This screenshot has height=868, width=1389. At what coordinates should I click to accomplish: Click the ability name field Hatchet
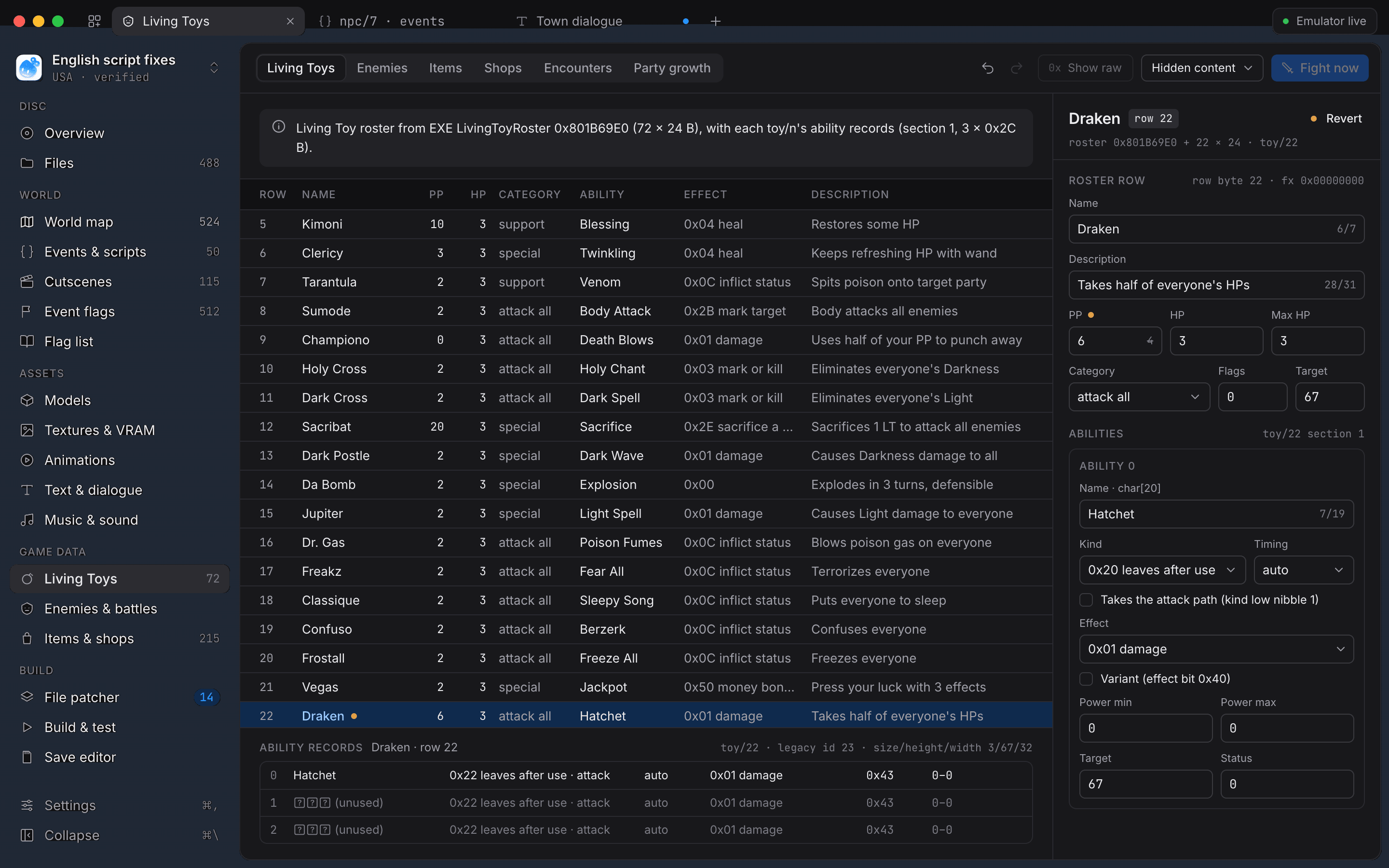tap(1216, 515)
